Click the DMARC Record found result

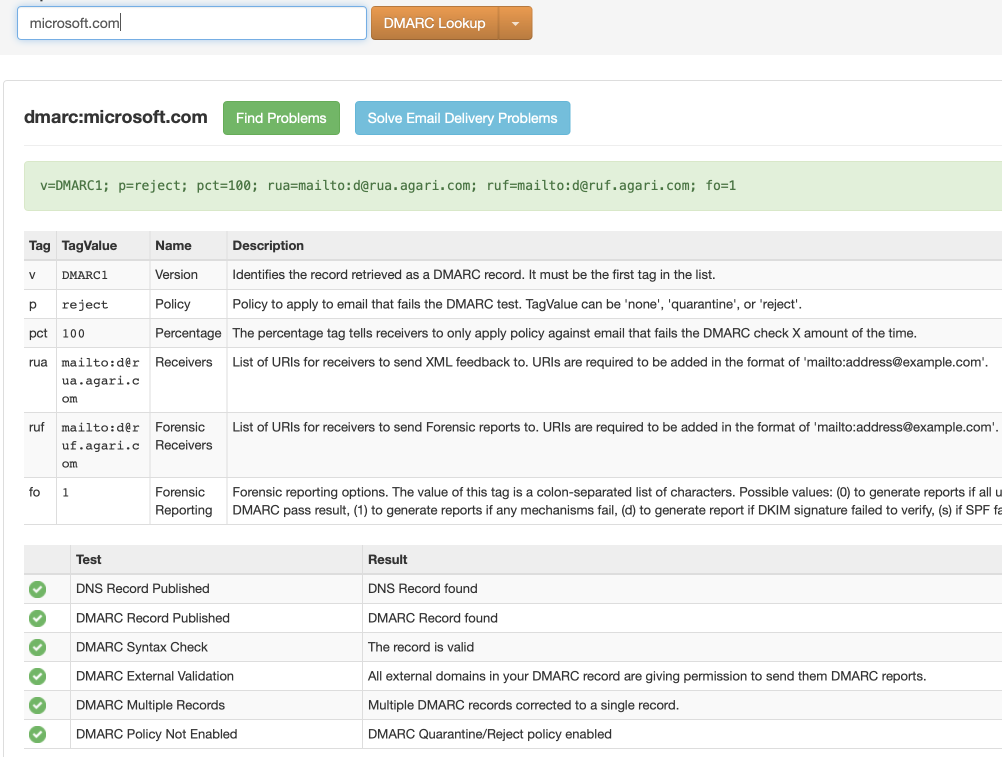click(433, 618)
